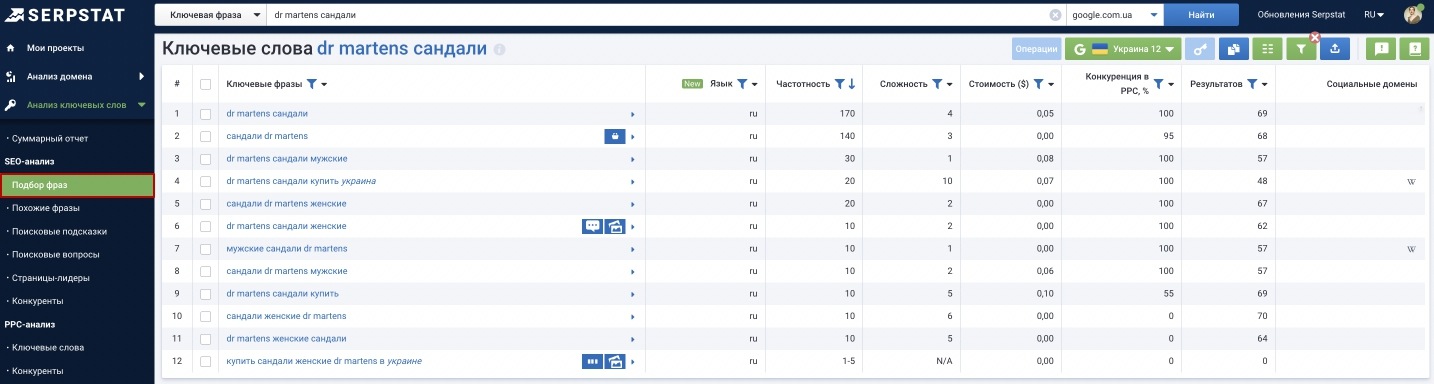Click the user avatar in the top bar
Viewport: 1434px width, 384px height.
pos(1413,15)
